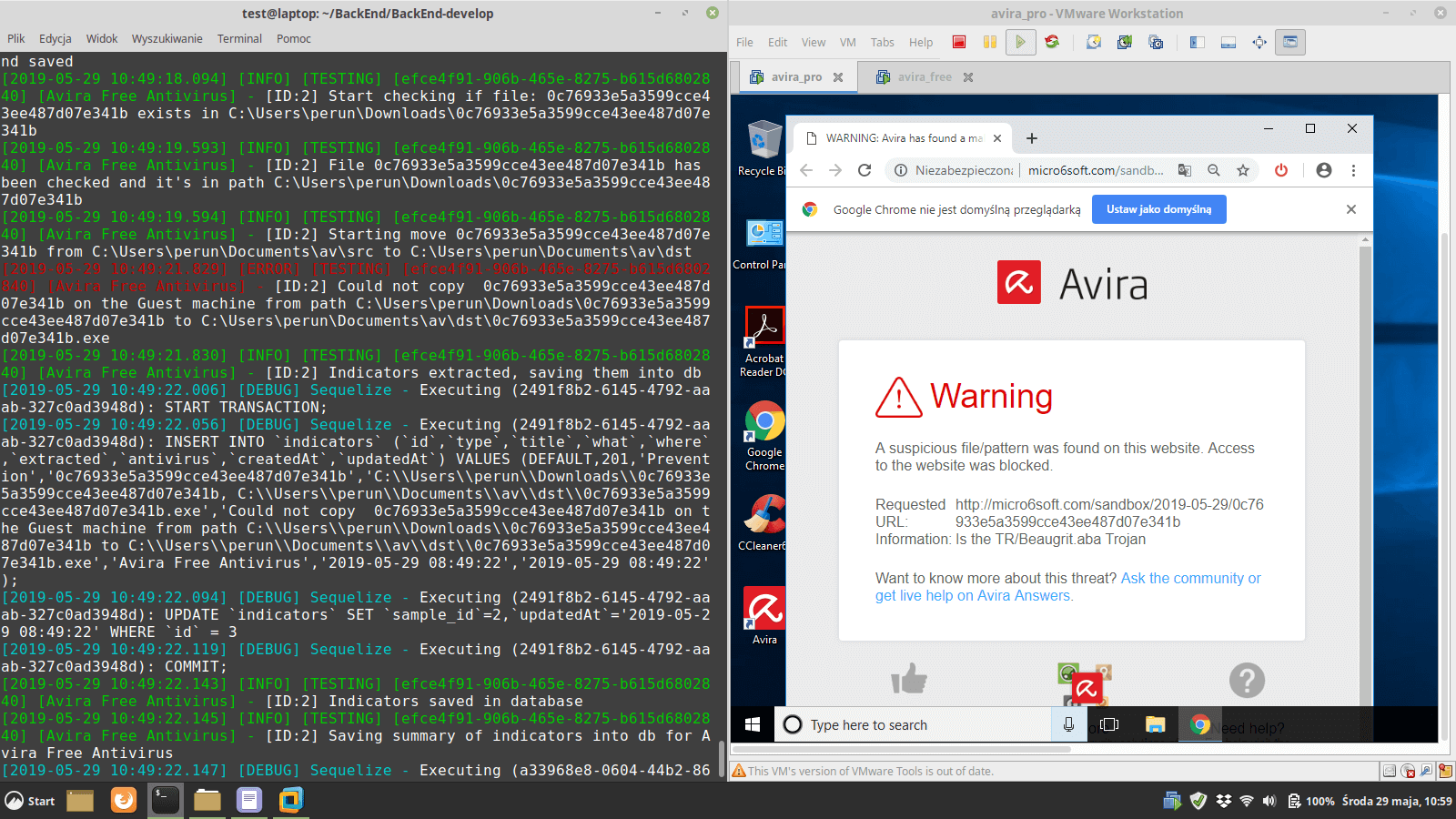Viewport: 1456px width, 819px height.
Task: Open VMware File menu
Action: [x=744, y=42]
